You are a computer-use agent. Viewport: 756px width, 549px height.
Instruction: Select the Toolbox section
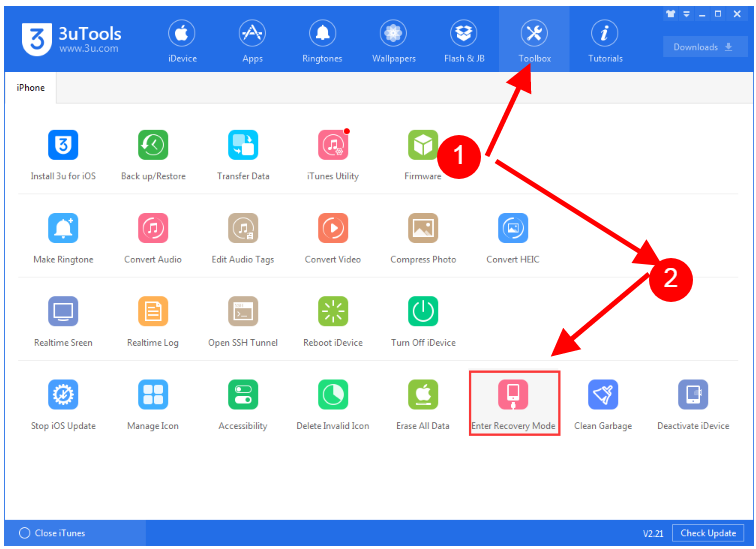click(534, 40)
